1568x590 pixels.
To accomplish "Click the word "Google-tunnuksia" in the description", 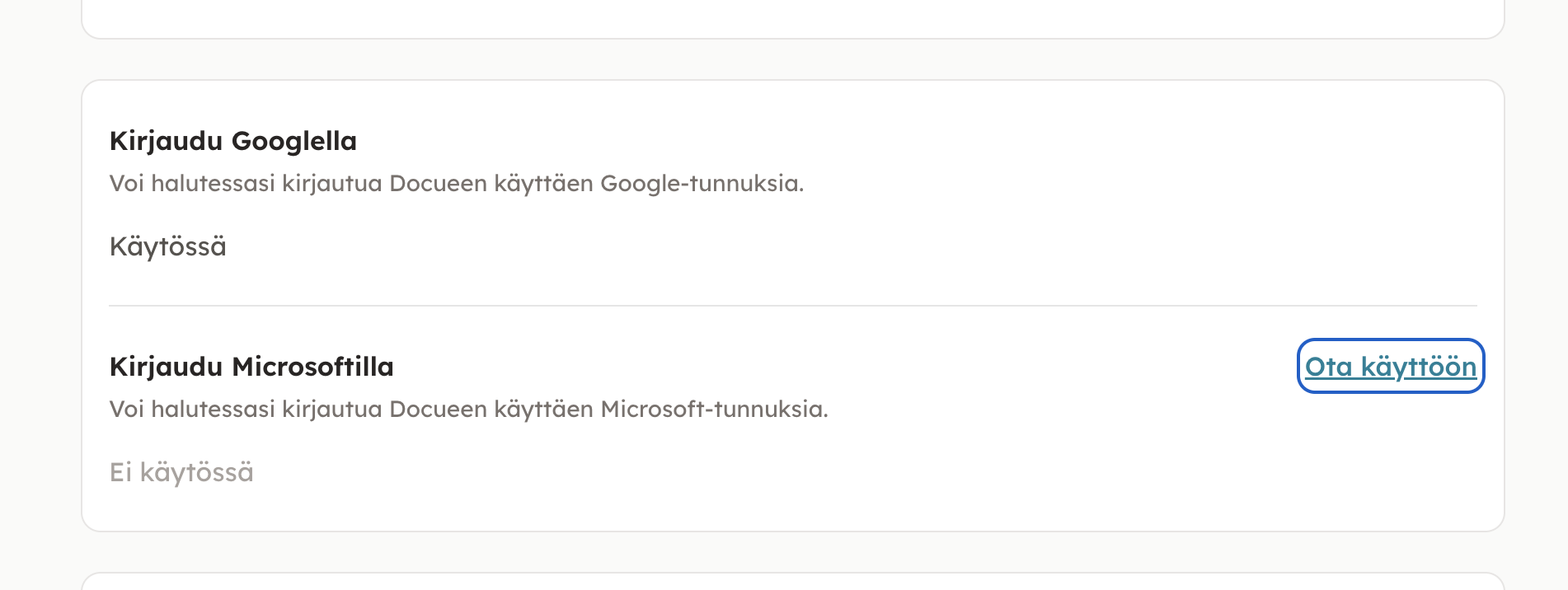I will [x=701, y=183].
